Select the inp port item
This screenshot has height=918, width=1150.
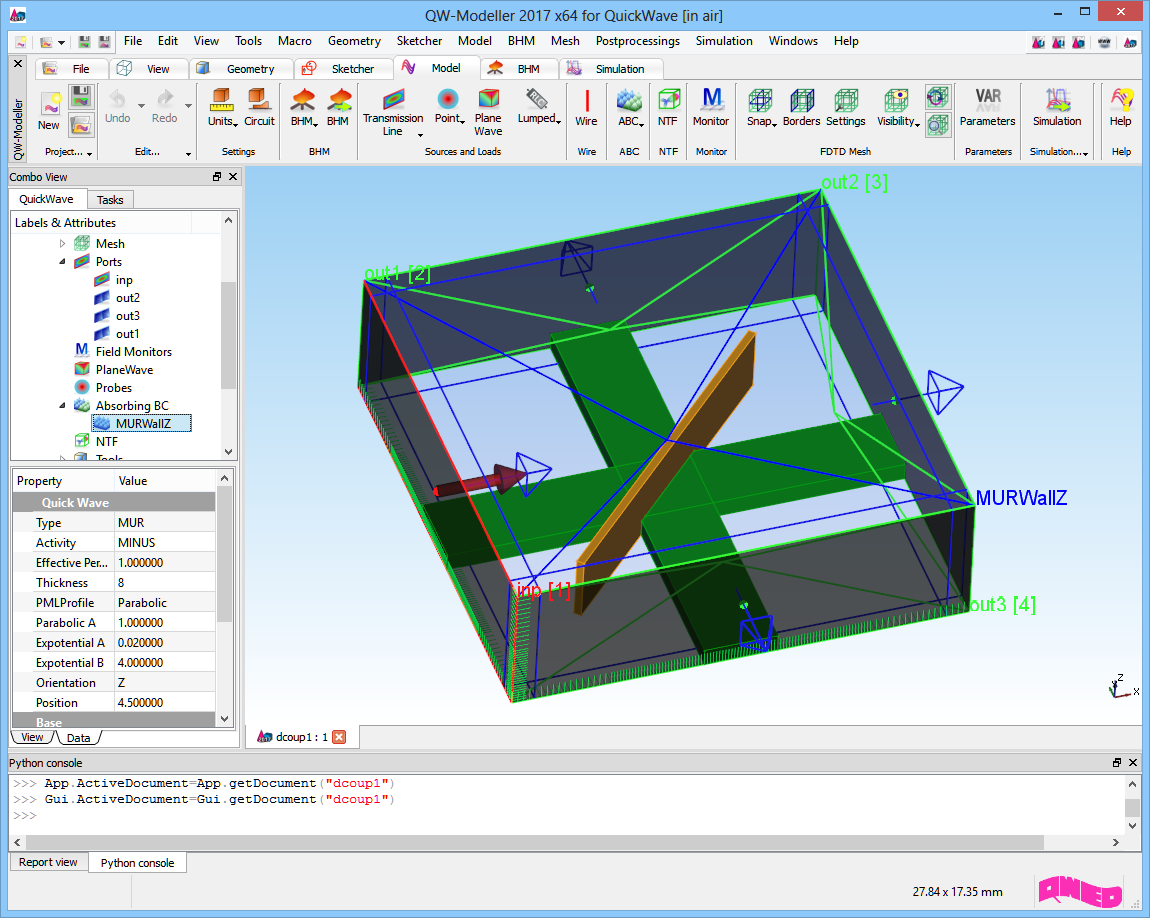[124, 280]
